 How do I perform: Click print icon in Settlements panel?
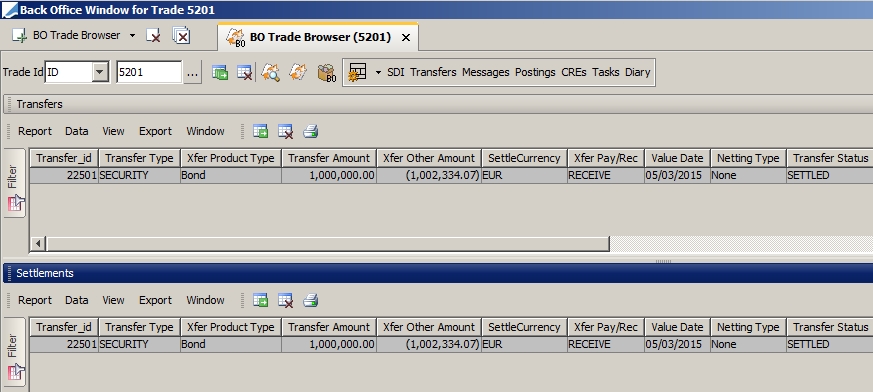click(x=311, y=301)
